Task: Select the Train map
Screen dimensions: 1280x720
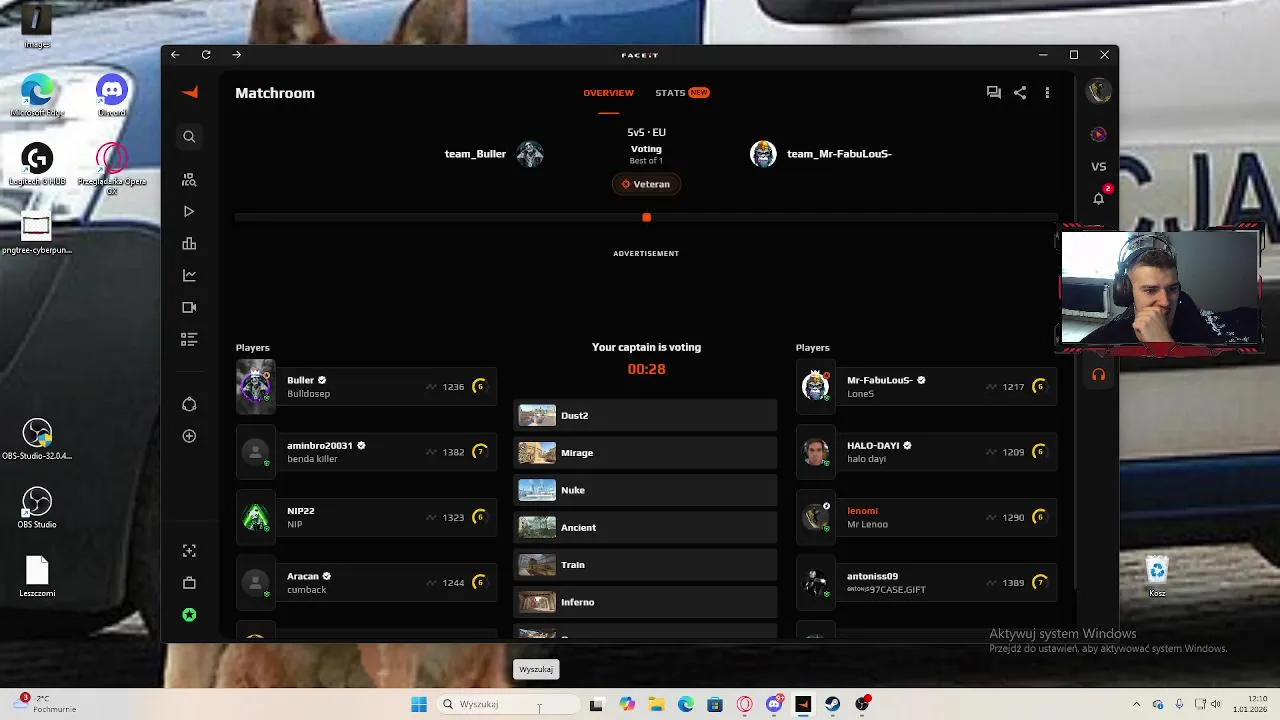Action: pyautogui.click(x=645, y=565)
